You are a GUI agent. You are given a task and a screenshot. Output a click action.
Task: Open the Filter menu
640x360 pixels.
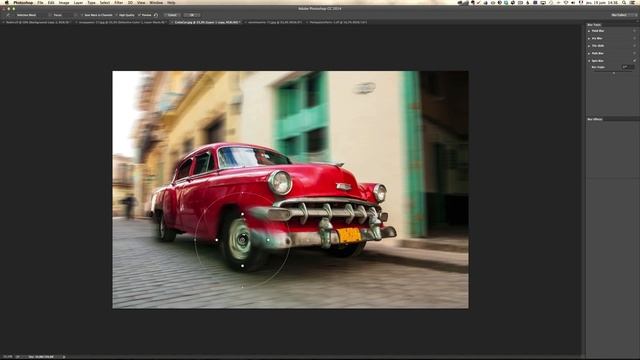pos(119,2)
